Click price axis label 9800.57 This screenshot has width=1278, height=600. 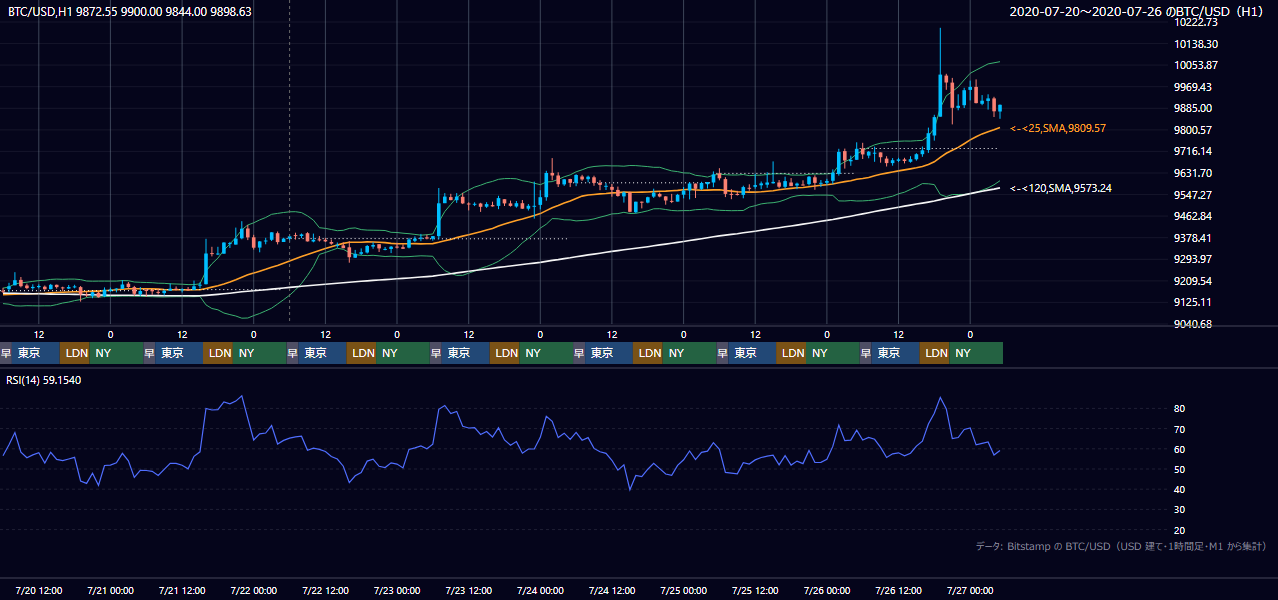point(1193,130)
